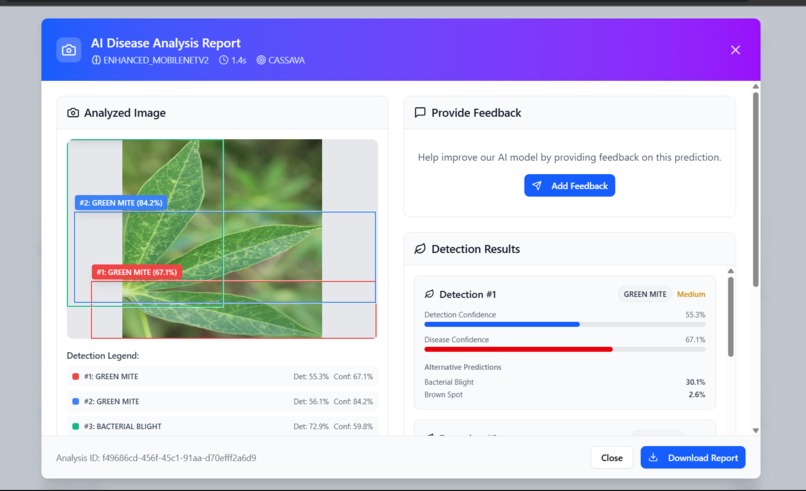Image resolution: width=806 pixels, height=491 pixels.
Task: Click the 30.1% value for Bacterial Blight
Action: point(695,382)
